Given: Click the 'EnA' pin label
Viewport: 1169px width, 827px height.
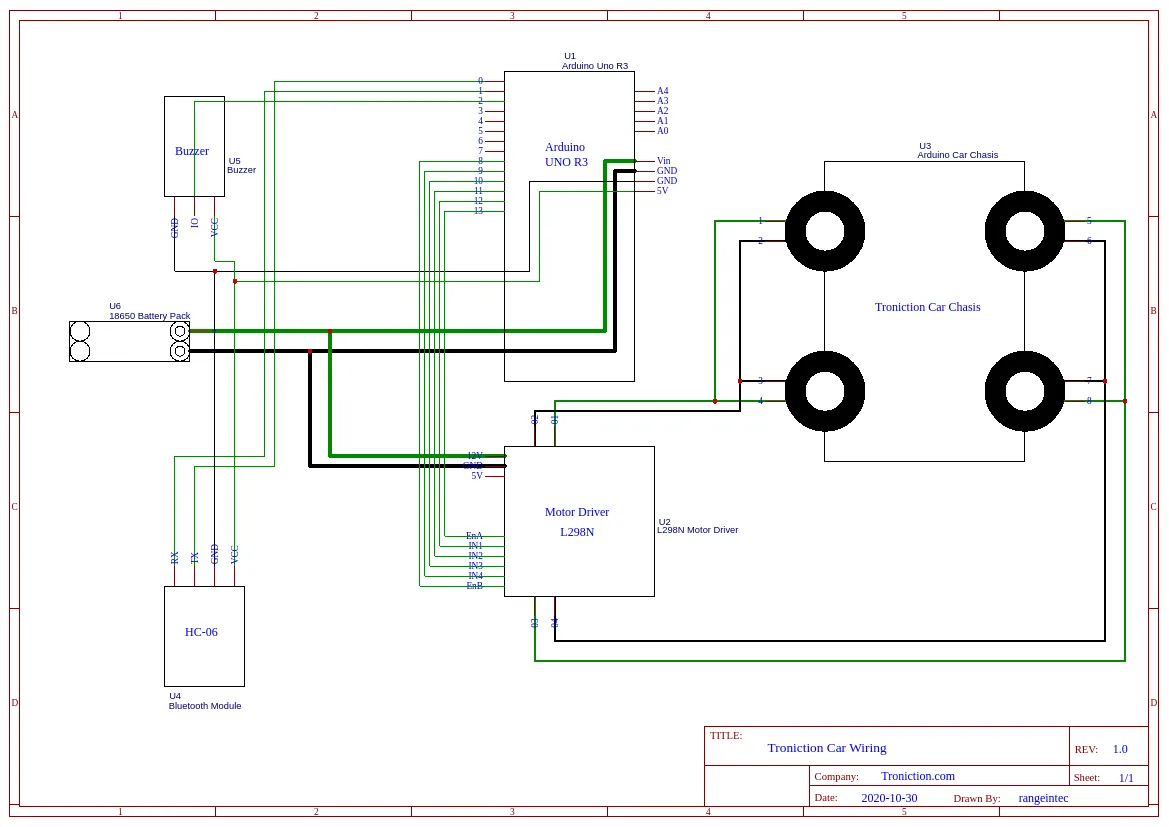Looking at the screenshot, I should click(474, 536).
